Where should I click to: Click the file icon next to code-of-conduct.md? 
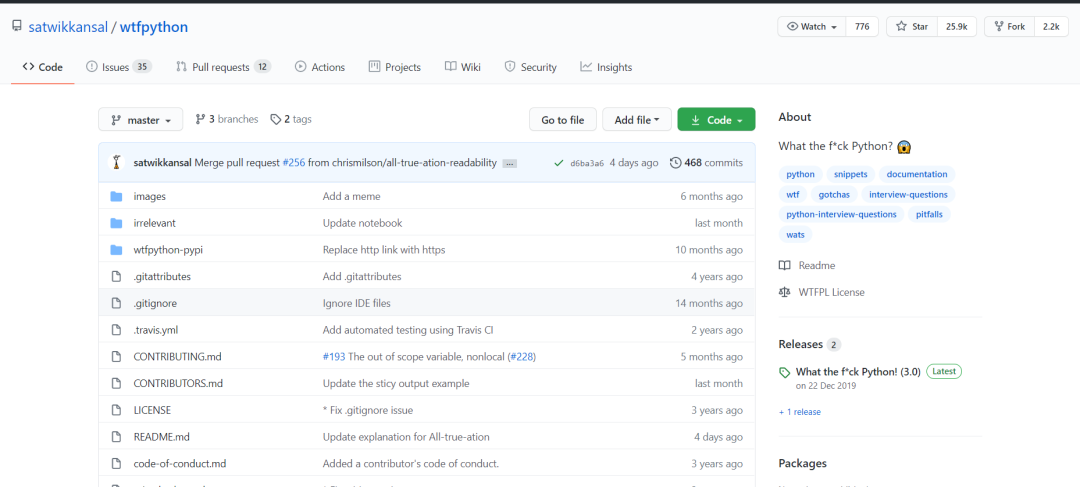point(116,464)
